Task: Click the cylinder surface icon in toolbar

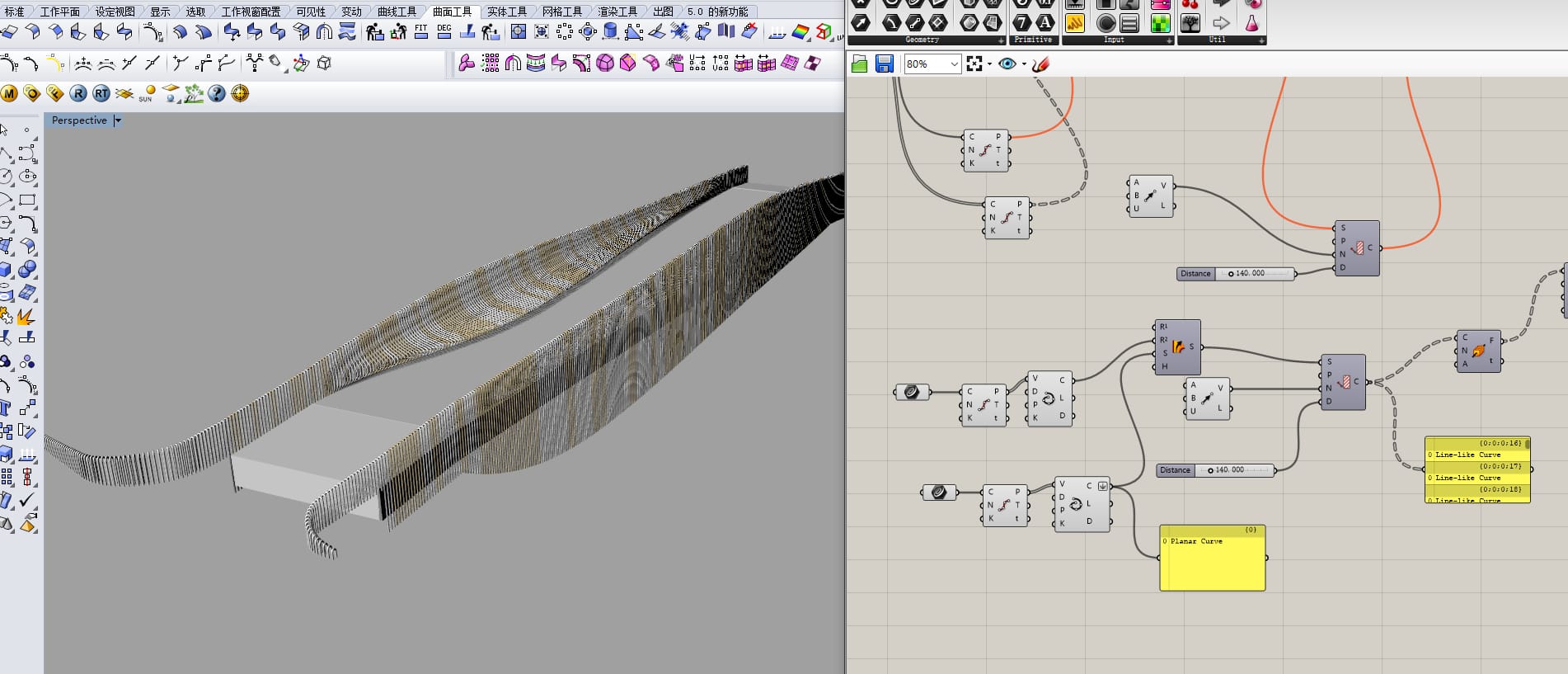Action: click(x=611, y=32)
